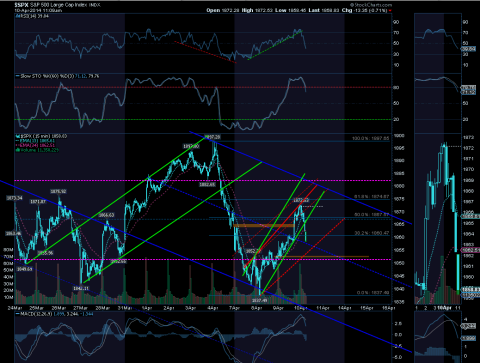
Task: Click the 1842.11 swing low label
Action: pos(81,288)
